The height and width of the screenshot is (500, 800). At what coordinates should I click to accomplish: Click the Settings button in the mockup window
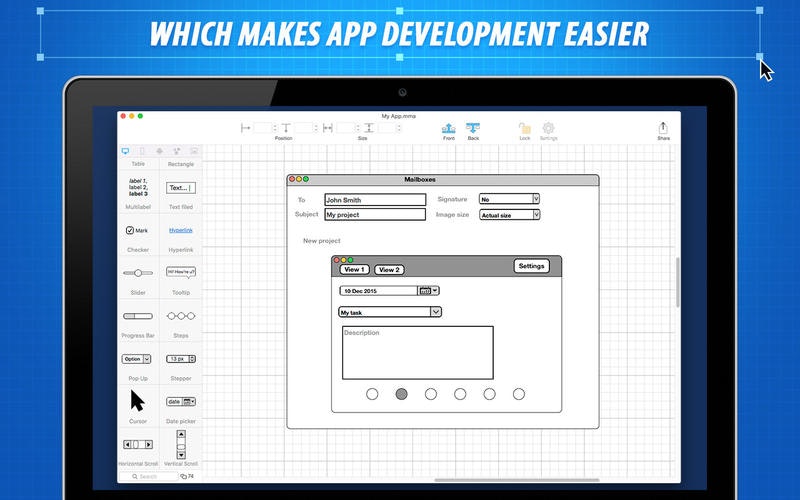coord(531,266)
